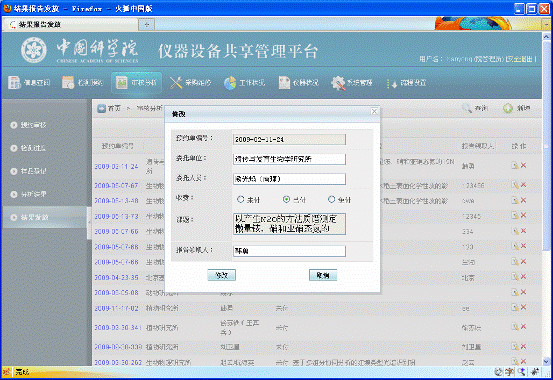Click the green plus 新增 icon
The image size is (553, 380).
(x=508, y=108)
